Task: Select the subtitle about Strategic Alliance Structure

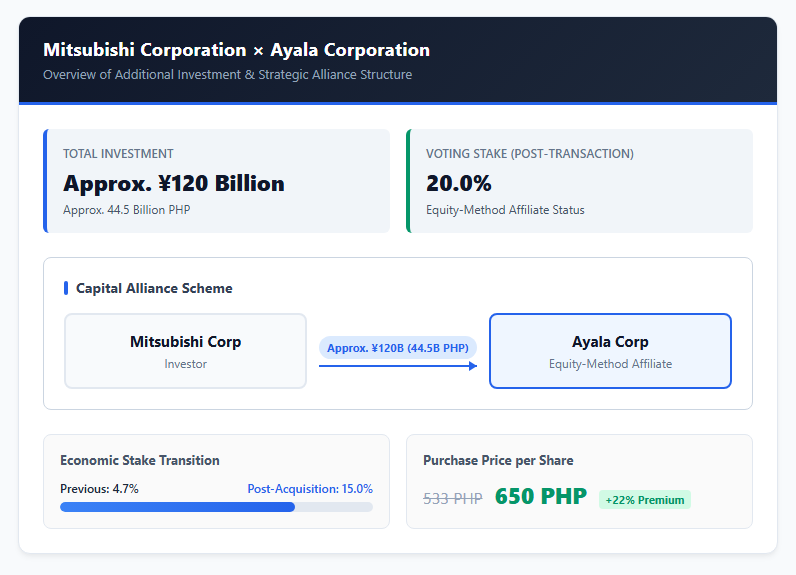Action: point(227,75)
